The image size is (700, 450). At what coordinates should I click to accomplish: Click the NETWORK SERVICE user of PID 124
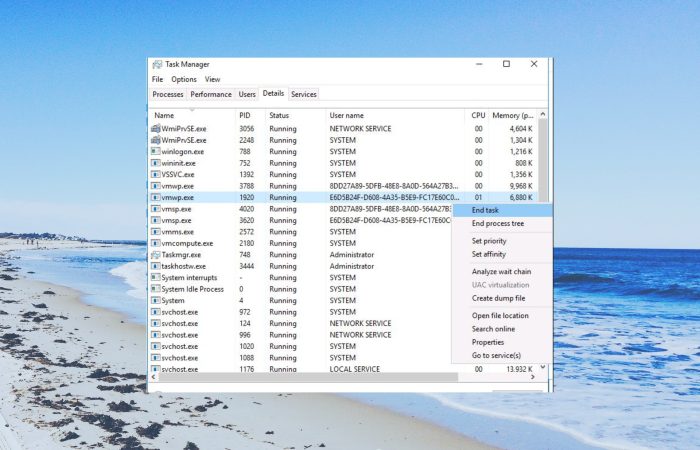click(x=360, y=323)
